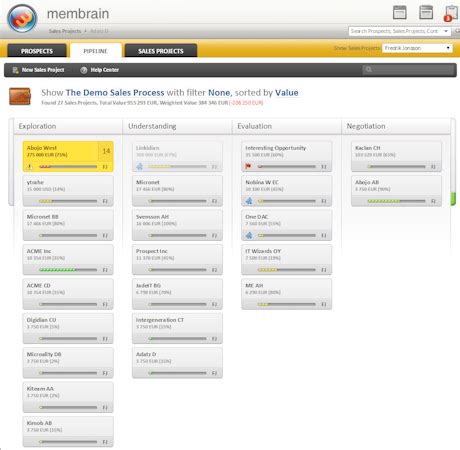Click progress bar on Abojo AB card
Screen dimensions: 460x450
(396, 201)
